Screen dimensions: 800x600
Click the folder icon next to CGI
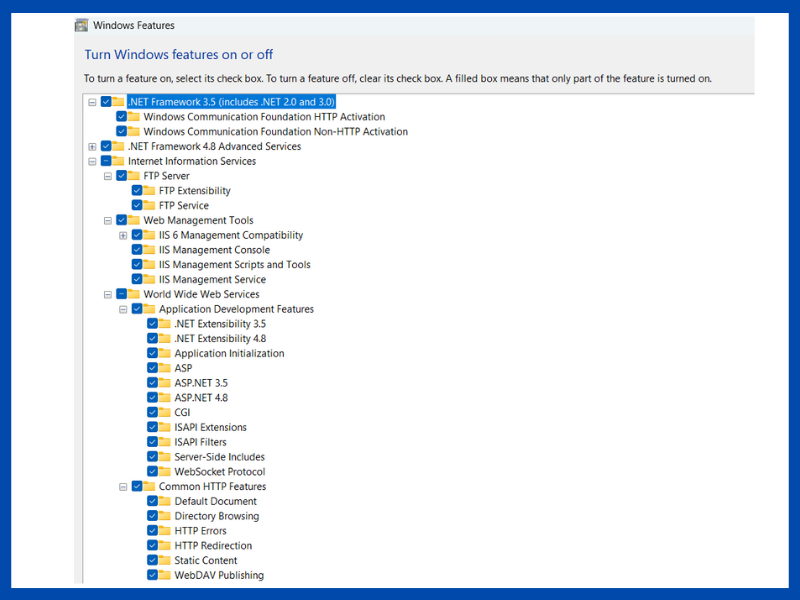165,412
